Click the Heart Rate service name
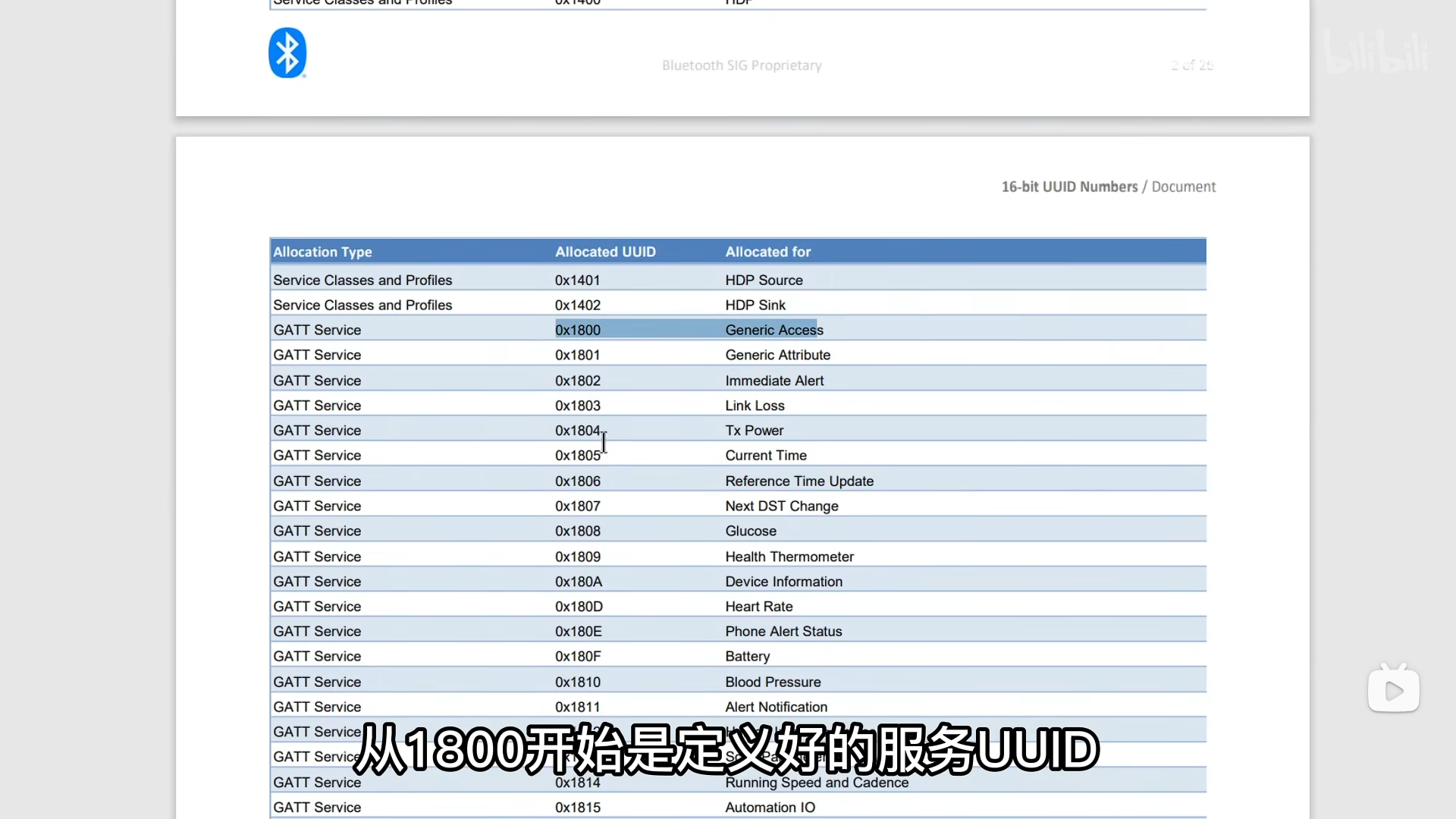The height and width of the screenshot is (819, 1456). click(x=758, y=607)
